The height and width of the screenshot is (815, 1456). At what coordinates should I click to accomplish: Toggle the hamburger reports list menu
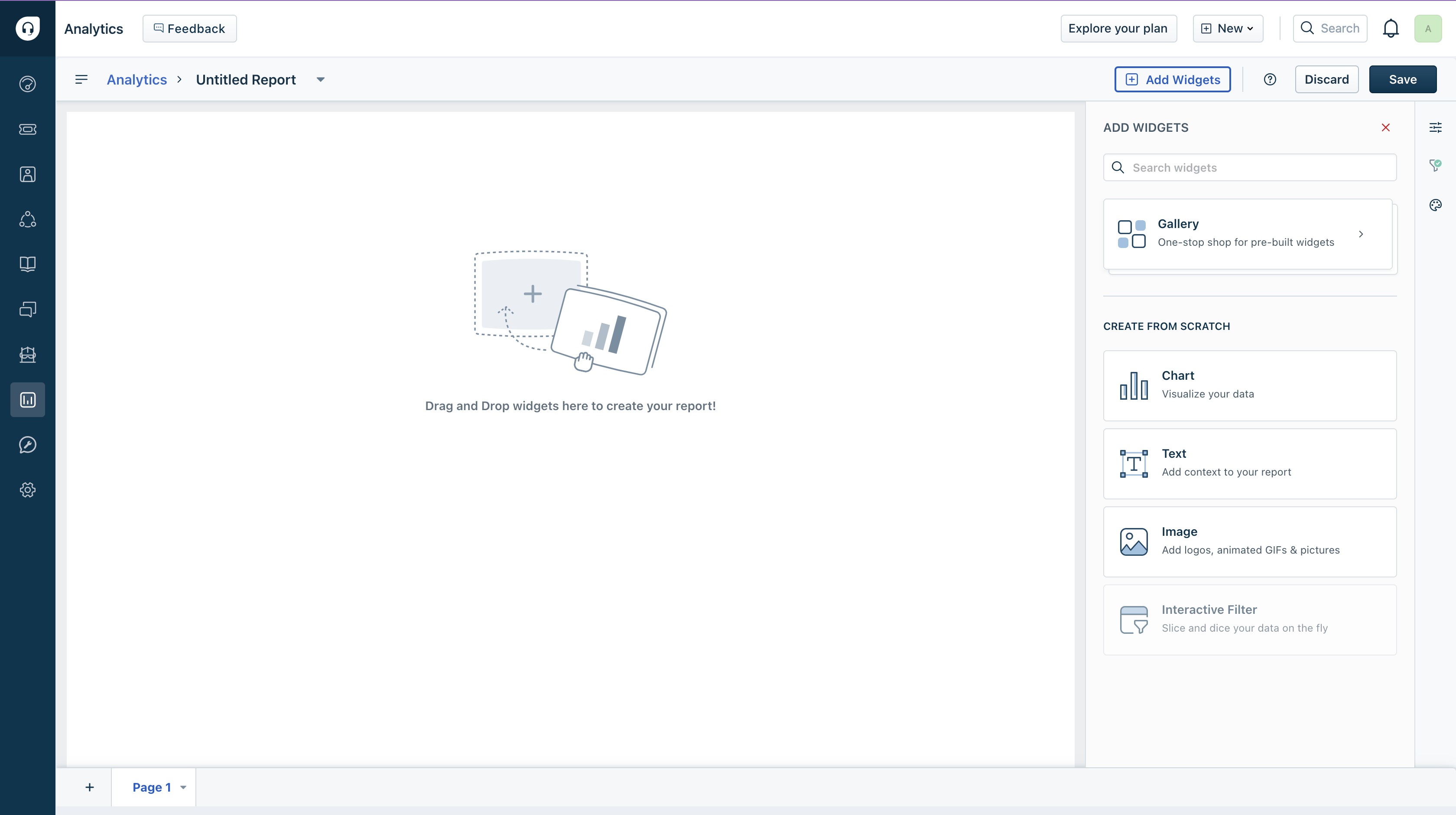[x=81, y=80]
